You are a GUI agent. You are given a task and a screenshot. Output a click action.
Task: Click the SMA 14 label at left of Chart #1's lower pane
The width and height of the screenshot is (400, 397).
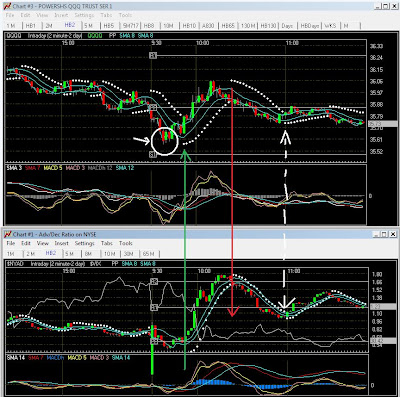coord(16,358)
